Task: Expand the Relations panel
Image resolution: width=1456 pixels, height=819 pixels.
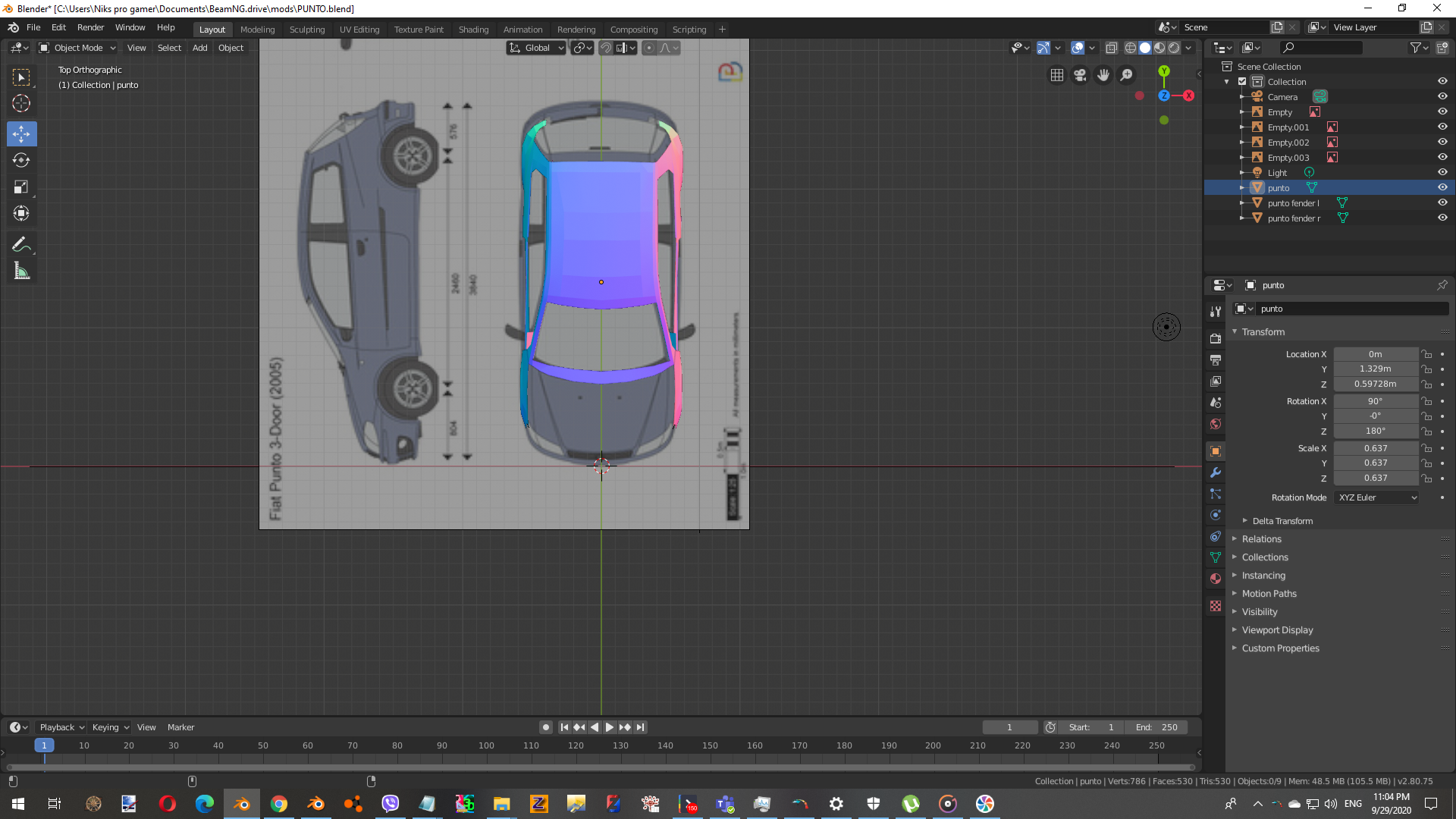Action: (1261, 539)
